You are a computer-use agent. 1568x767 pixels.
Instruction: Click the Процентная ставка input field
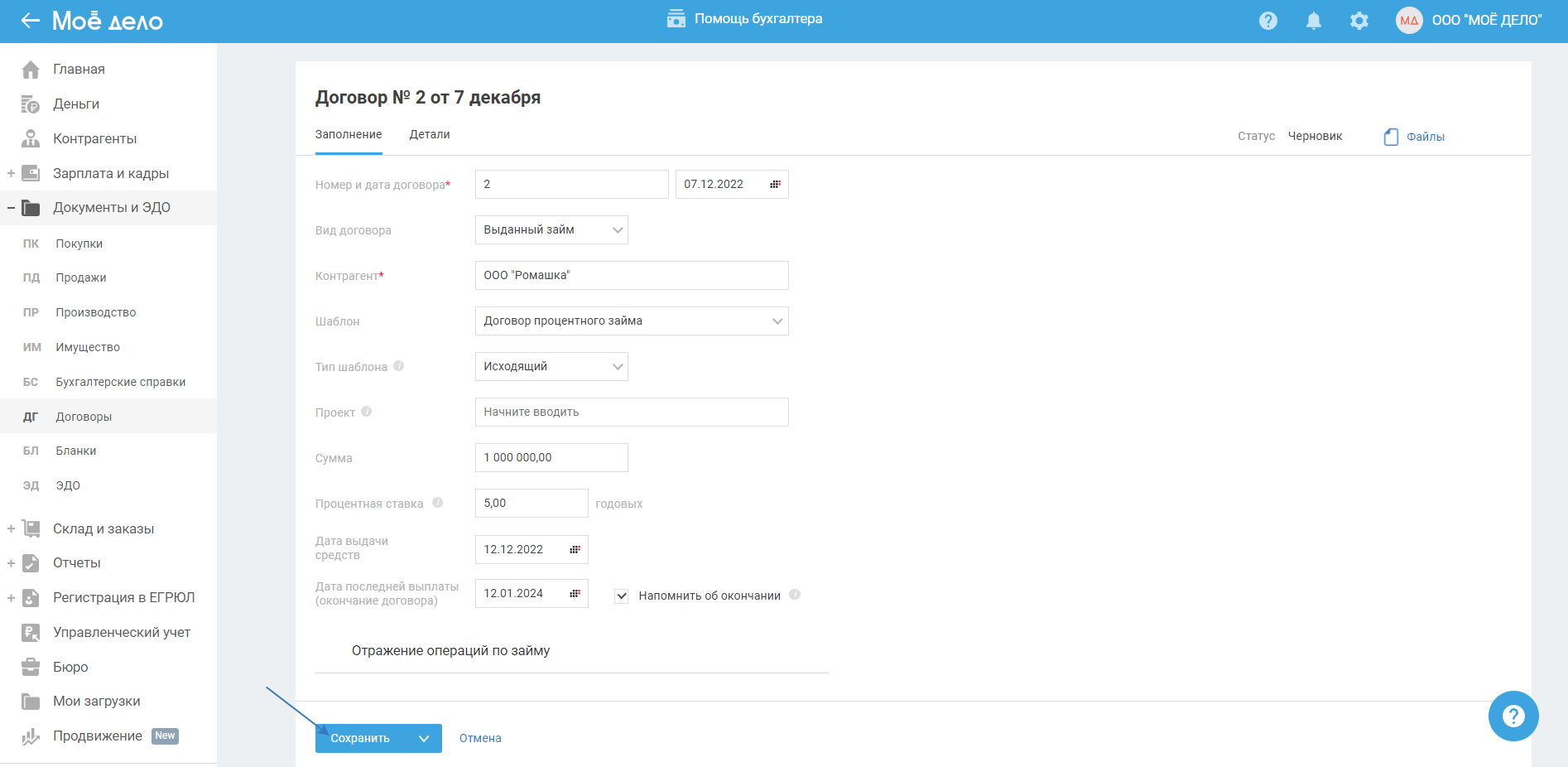531,503
